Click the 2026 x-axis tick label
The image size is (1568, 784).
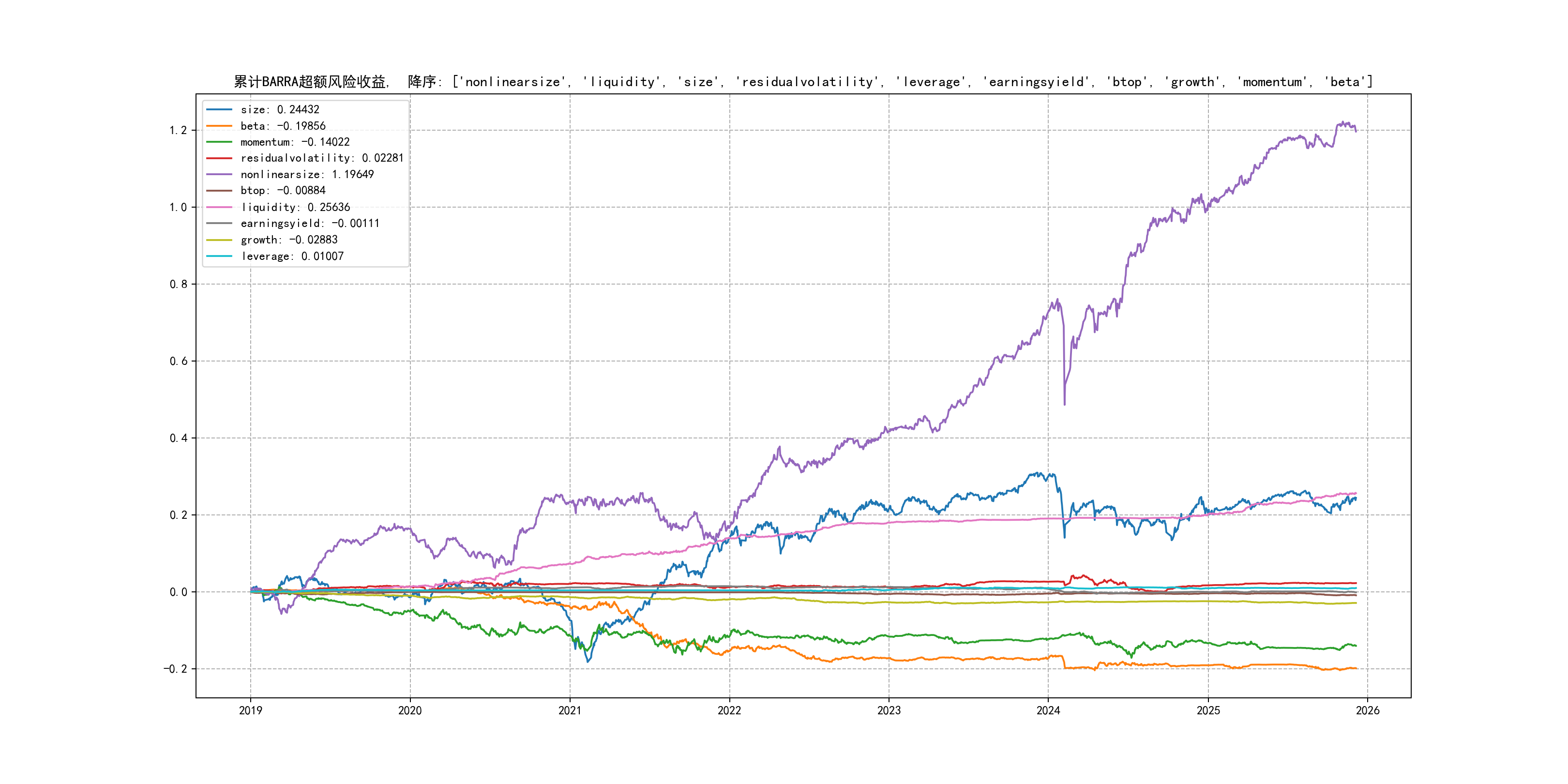pyautogui.click(x=1367, y=710)
